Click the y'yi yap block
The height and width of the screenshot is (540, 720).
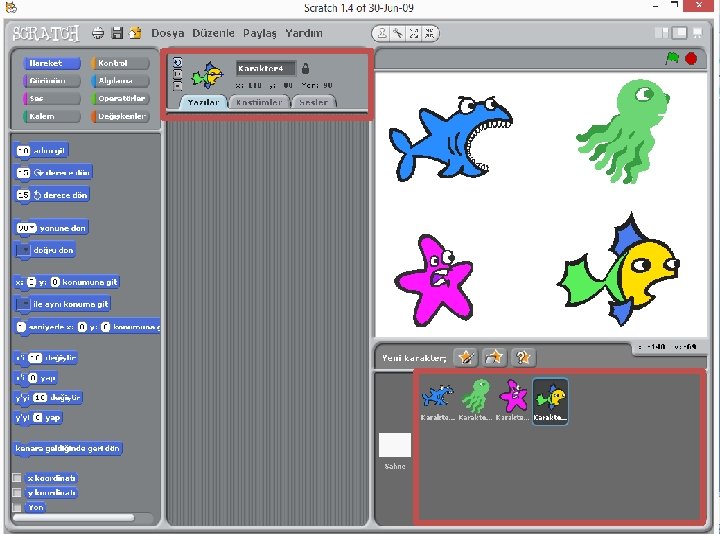click(x=38, y=418)
